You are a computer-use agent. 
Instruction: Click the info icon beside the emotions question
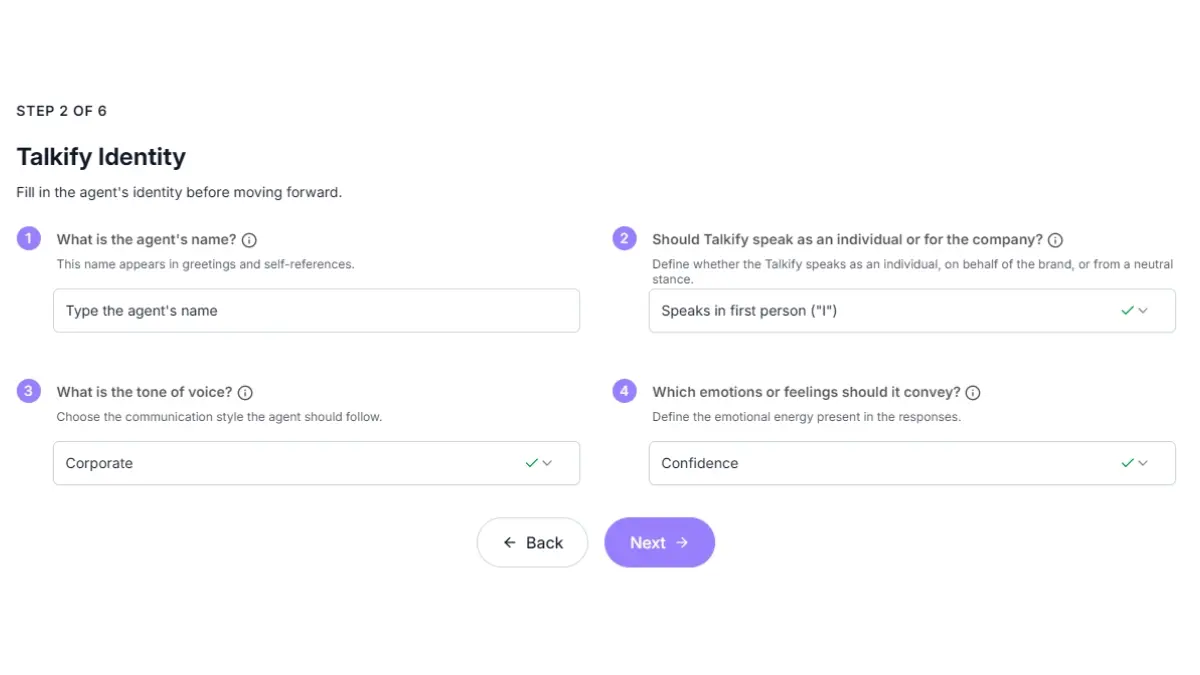click(972, 392)
